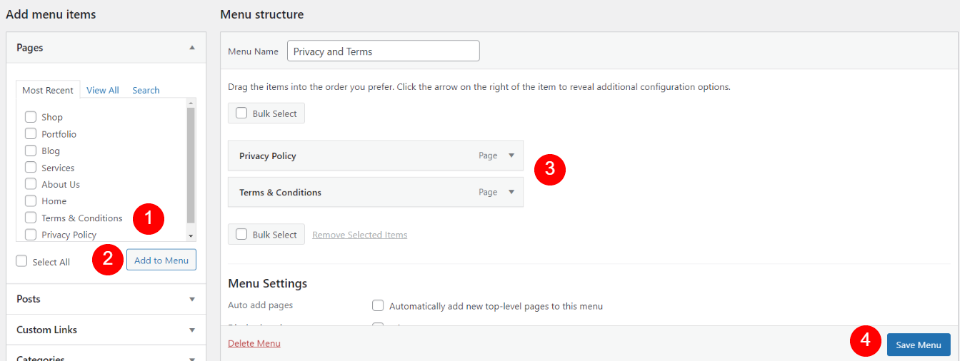Expand the Custom Links panel arrow
Viewport: 960px width, 361px height.
pos(192,330)
